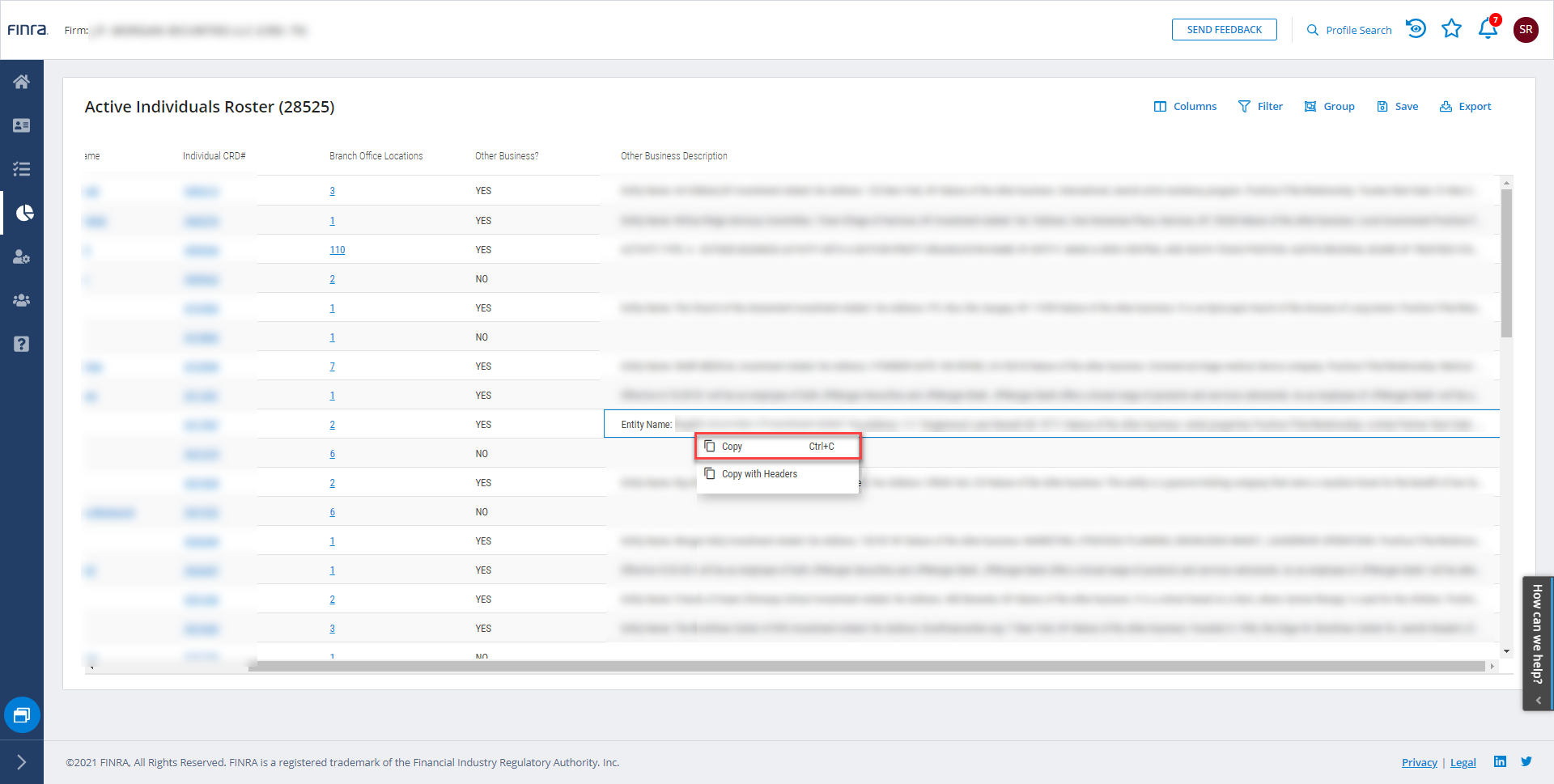This screenshot has width=1554, height=784.
Task: View recently viewed history icon in header
Action: point(1415,29)
